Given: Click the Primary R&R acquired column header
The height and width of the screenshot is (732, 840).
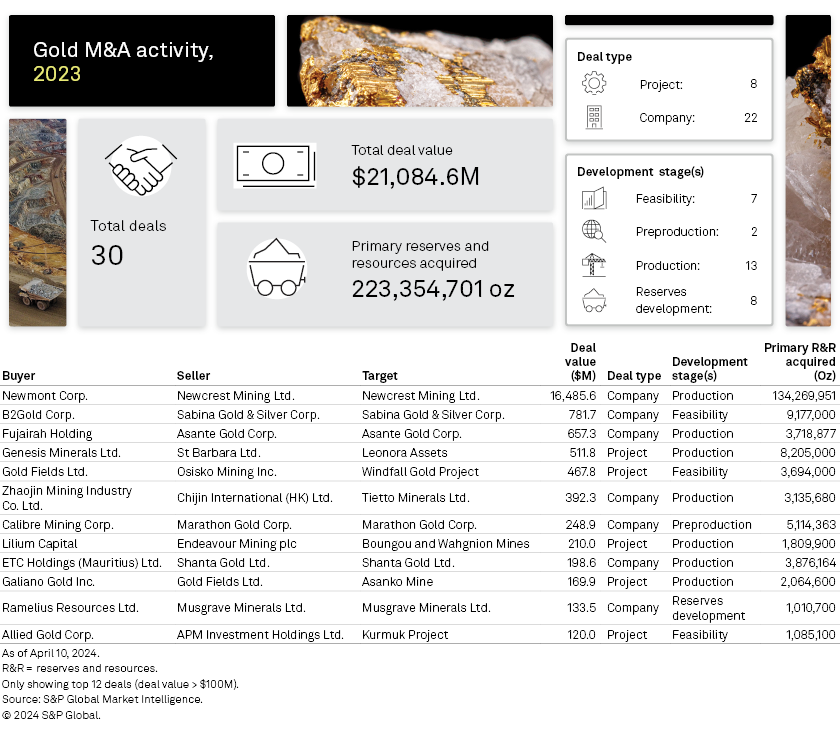Looking at the screenshot, I should [800, 362].
